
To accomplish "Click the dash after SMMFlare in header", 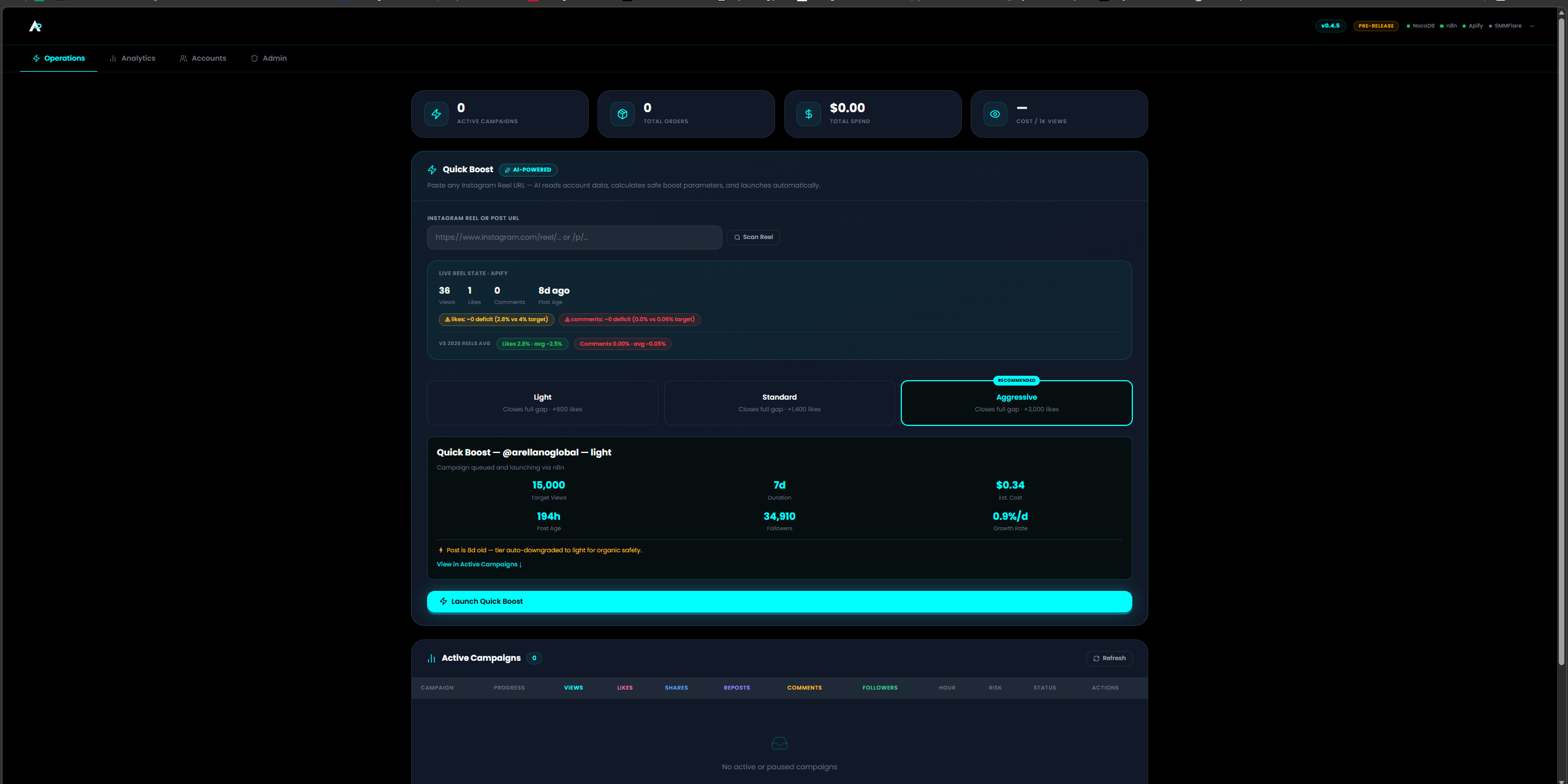I will pyautogui.click(x=1532, y=26).
